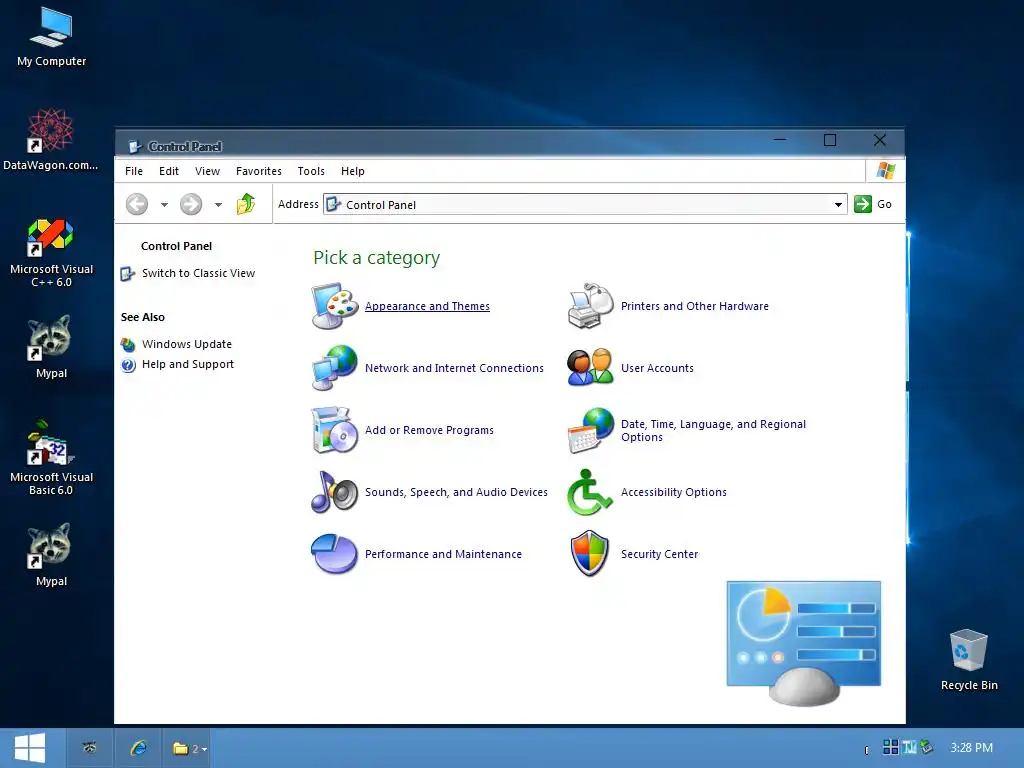
Task: Click the Accessibility Options wheelchair icon
Action: pyautogui.click(x=590, y=492)
